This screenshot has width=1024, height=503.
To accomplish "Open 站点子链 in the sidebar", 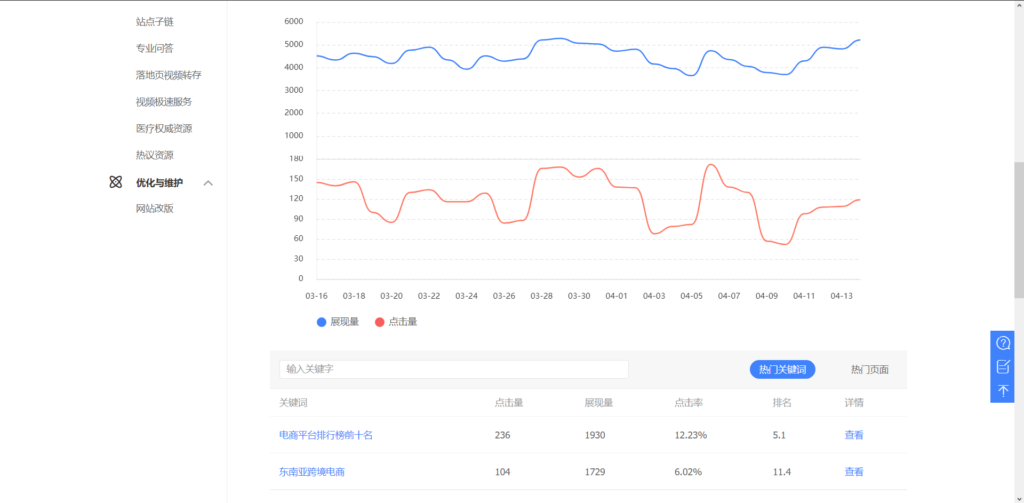I will [155, 22].
